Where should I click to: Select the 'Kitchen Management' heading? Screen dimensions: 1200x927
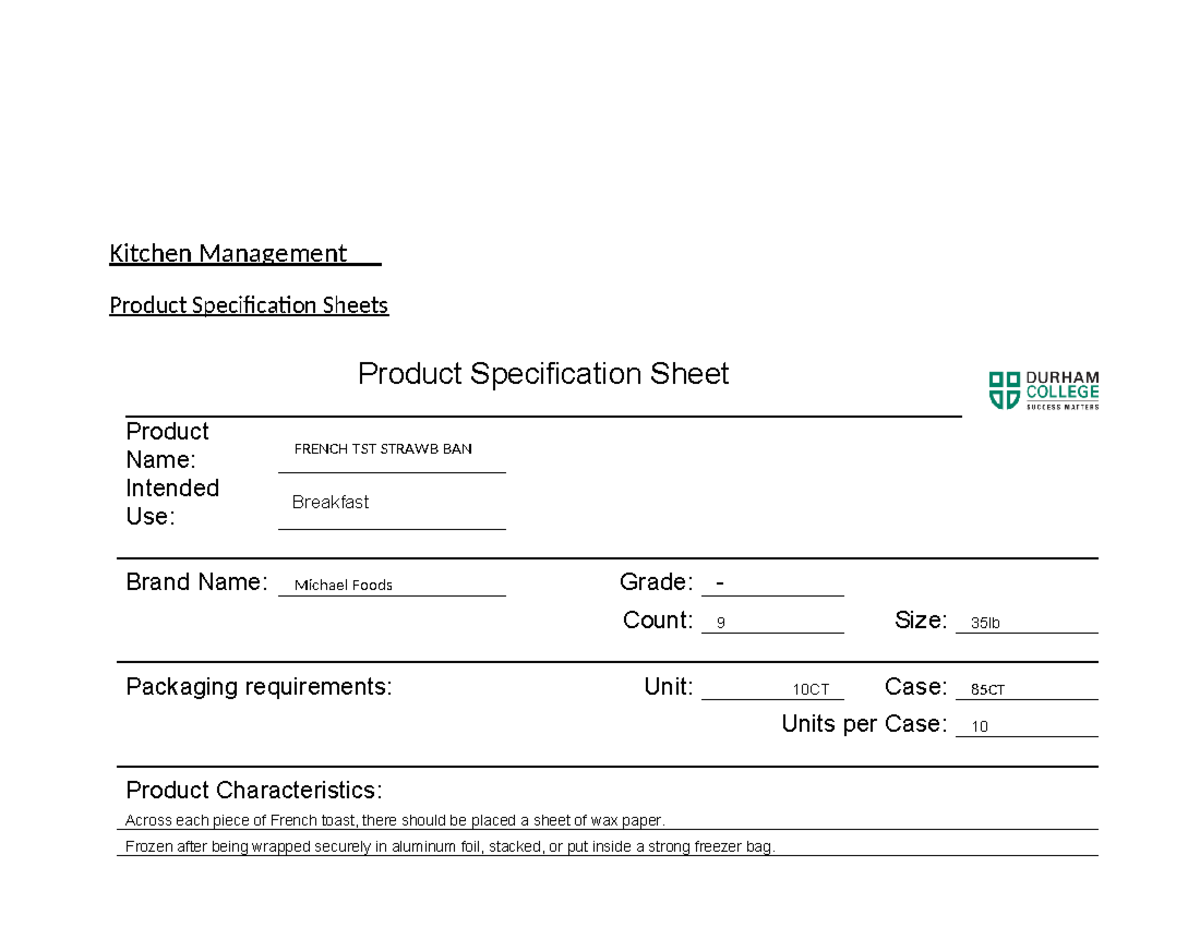228,254
